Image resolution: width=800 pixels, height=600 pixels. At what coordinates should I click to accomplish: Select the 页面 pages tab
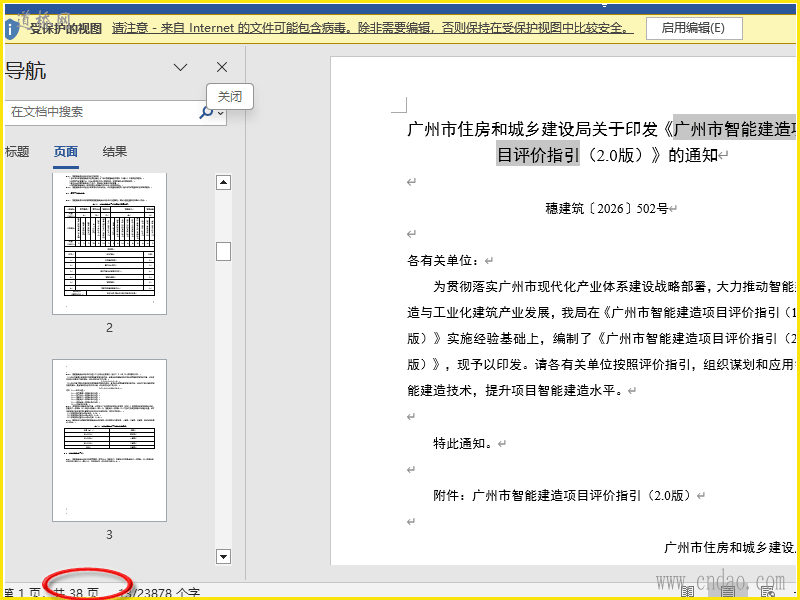(x=66, y=152)
